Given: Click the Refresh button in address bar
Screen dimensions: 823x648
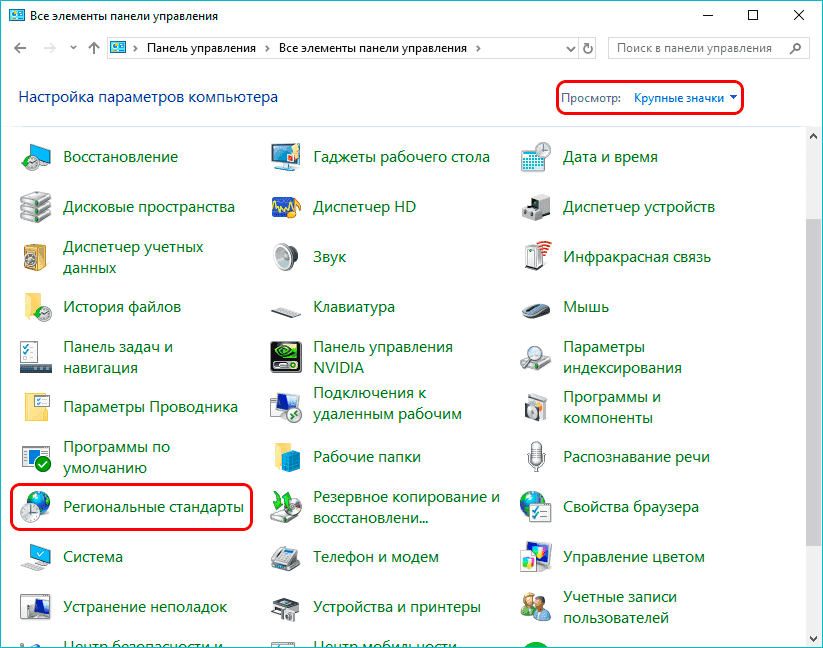Looking at the screenshot, I should click(588, 47).
